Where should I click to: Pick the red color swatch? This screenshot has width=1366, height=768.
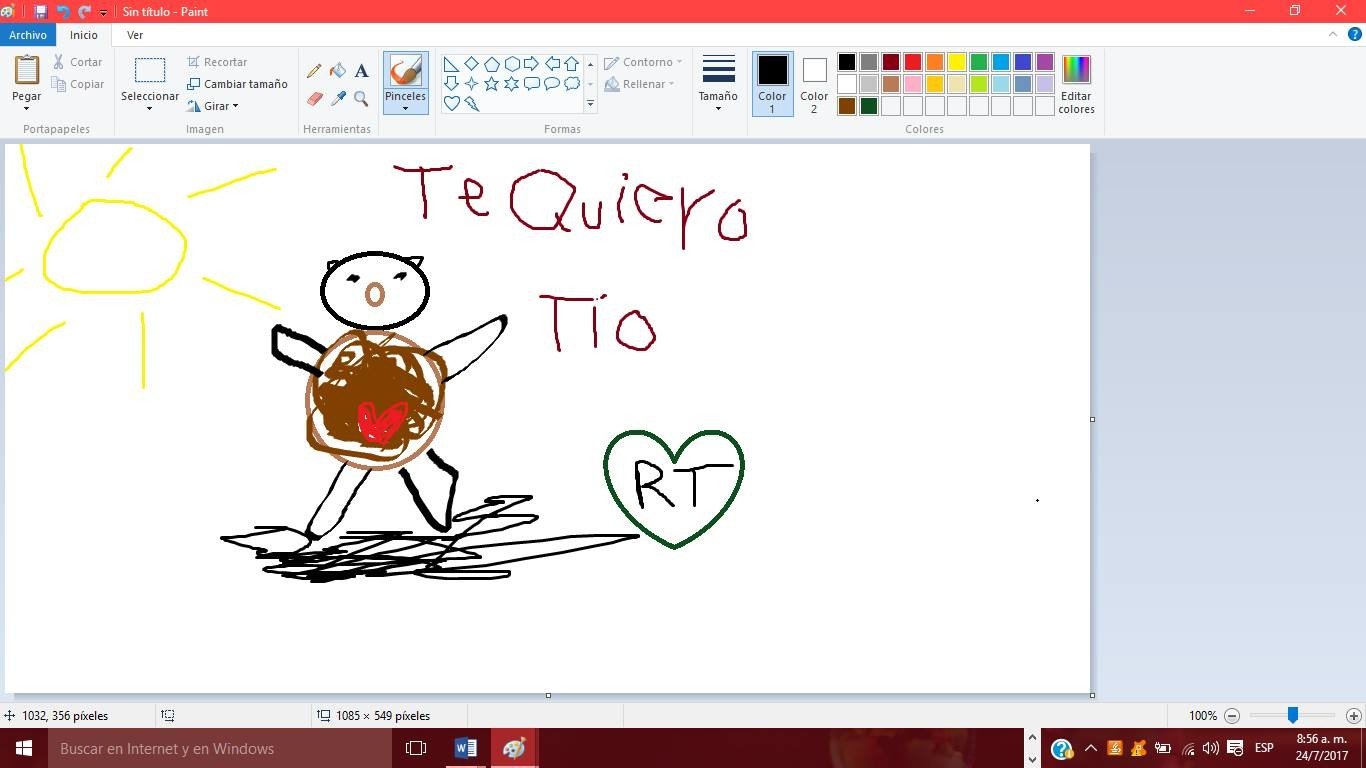[x=912, y=62]
